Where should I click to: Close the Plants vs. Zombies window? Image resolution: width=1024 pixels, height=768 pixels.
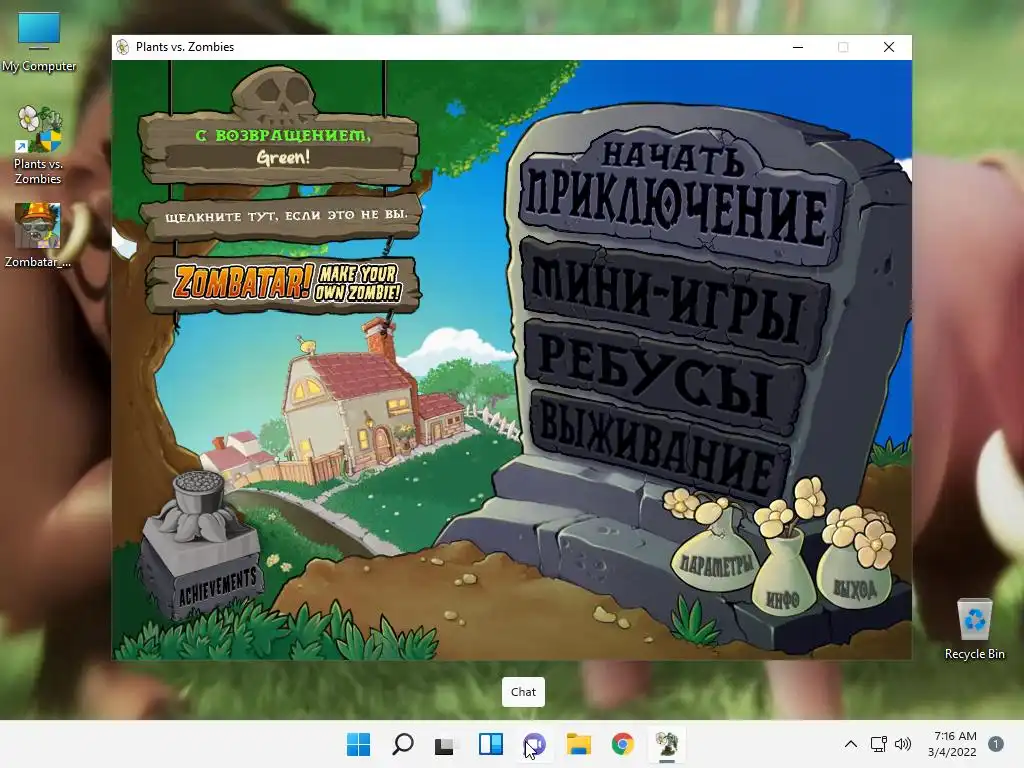(889, 47)
